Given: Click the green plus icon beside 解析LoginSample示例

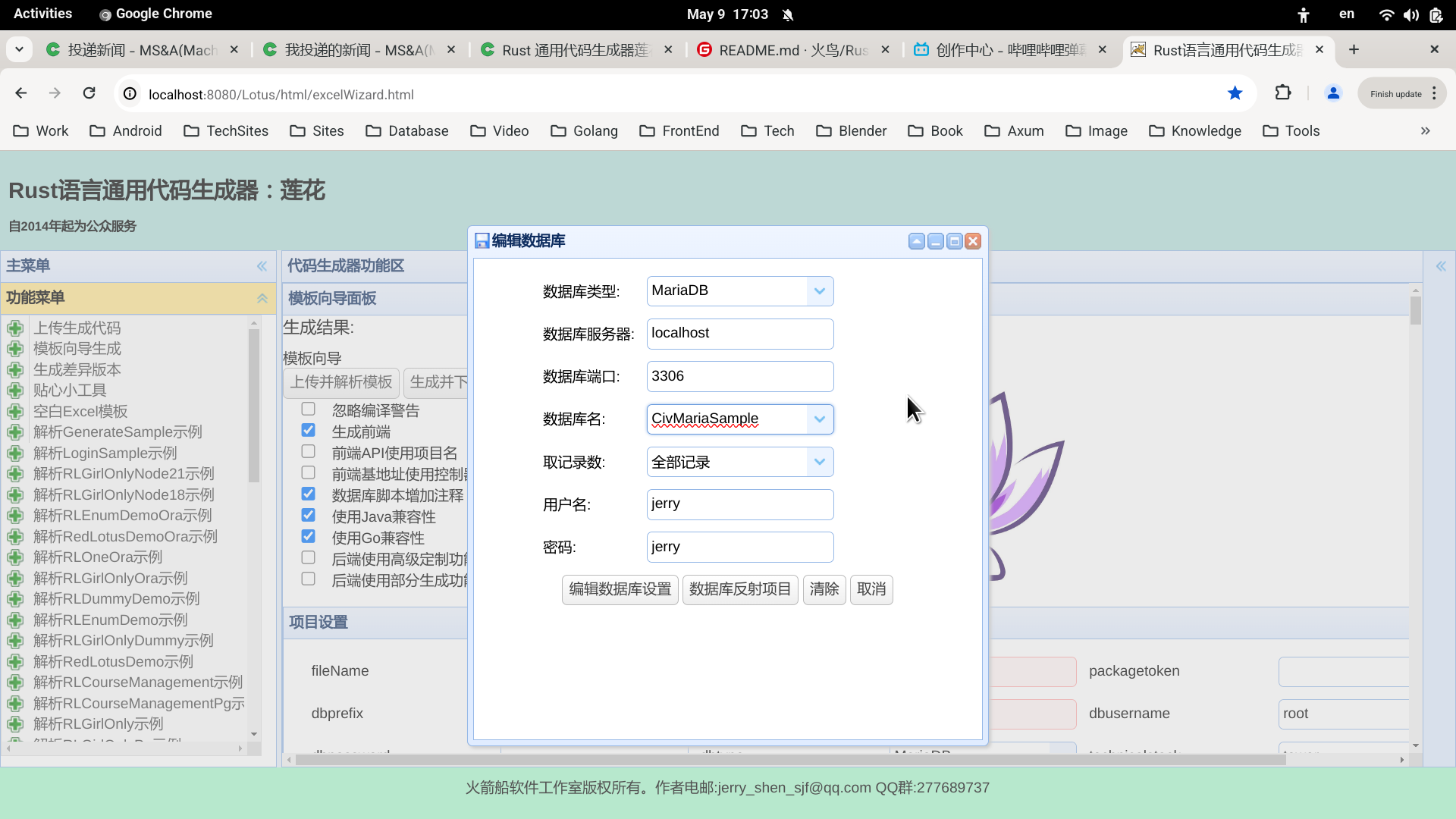Looking at the screenshot, I should click(x=16, y=453).
